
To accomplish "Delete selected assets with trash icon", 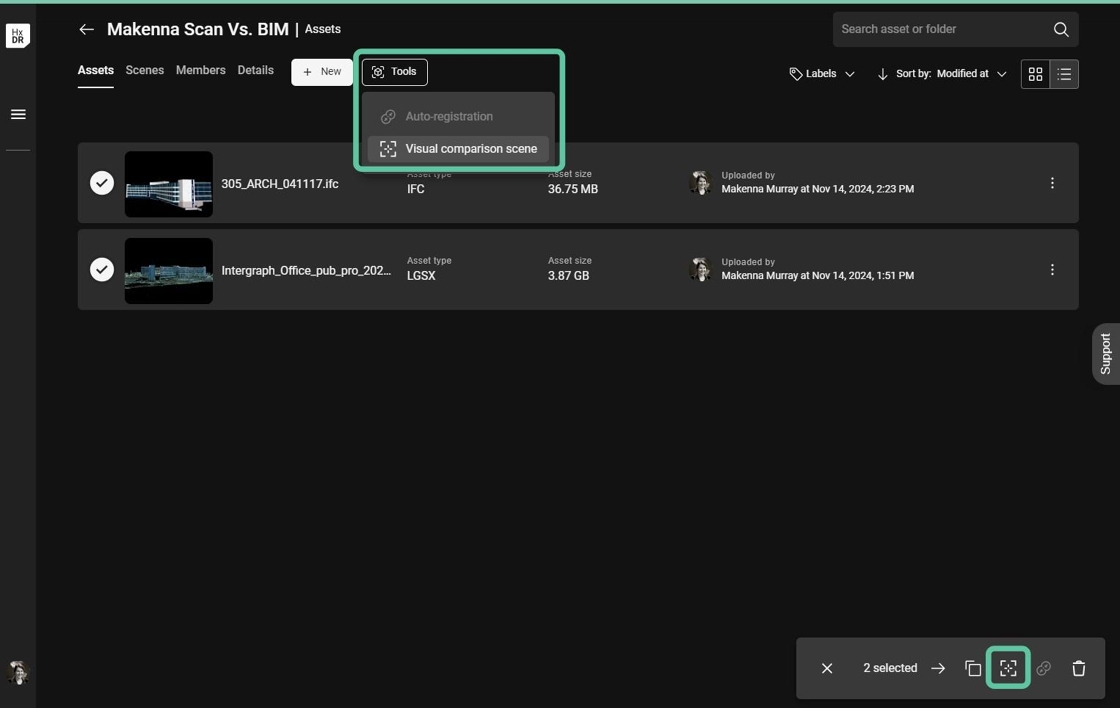I will pyautogui.click(x=1079, y=668).
